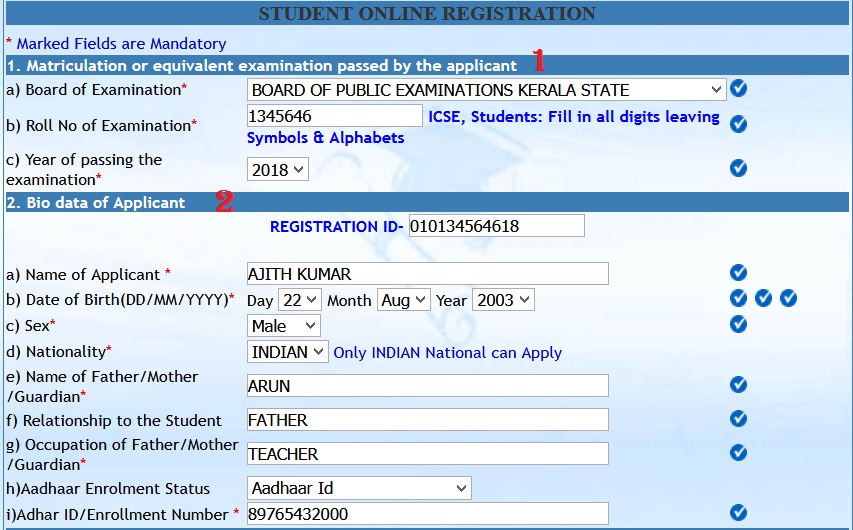Click the checkmark icon beside Name of Applicant

tap(738, 272)
